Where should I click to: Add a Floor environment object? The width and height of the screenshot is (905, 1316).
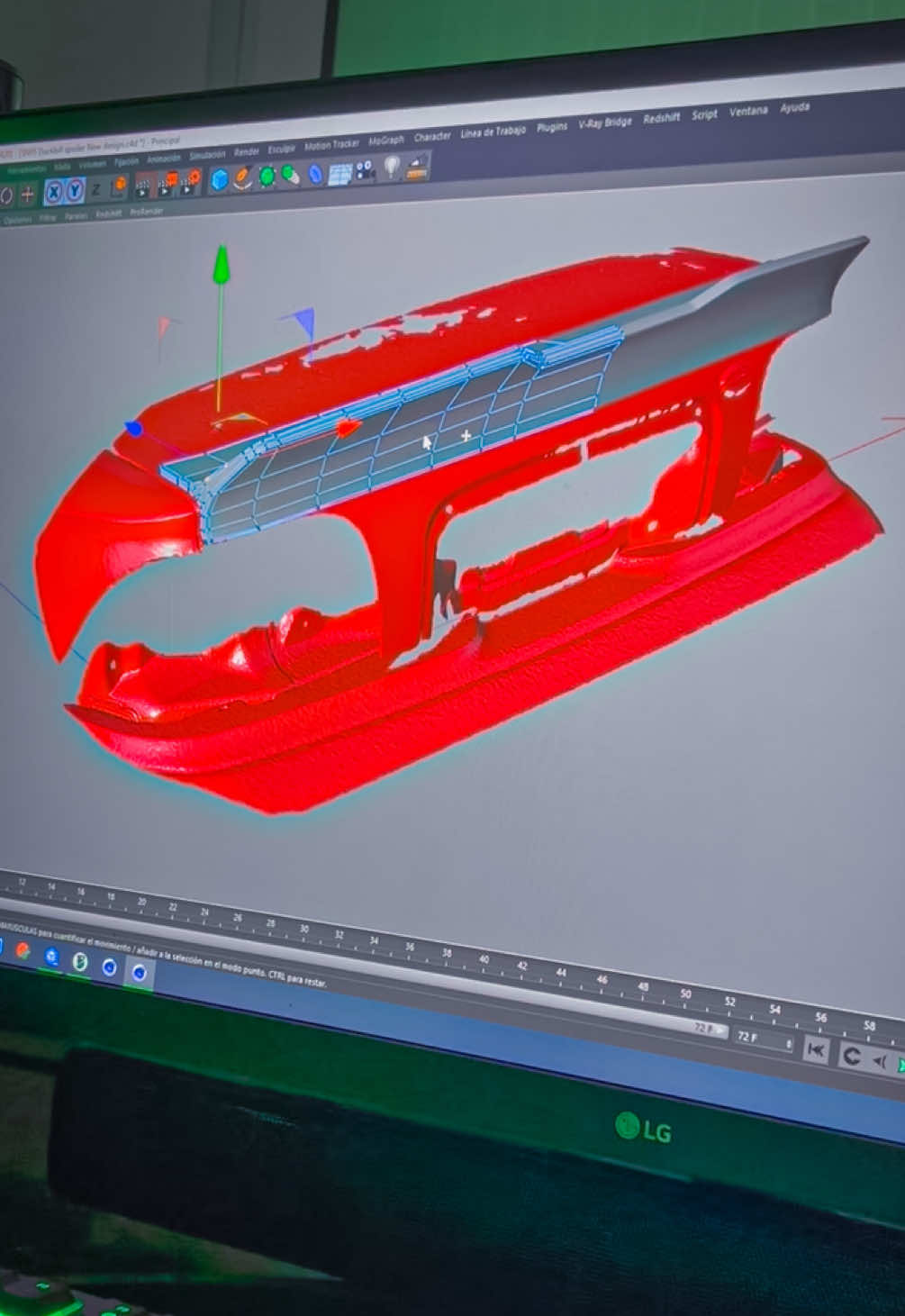tap(339, 173)
